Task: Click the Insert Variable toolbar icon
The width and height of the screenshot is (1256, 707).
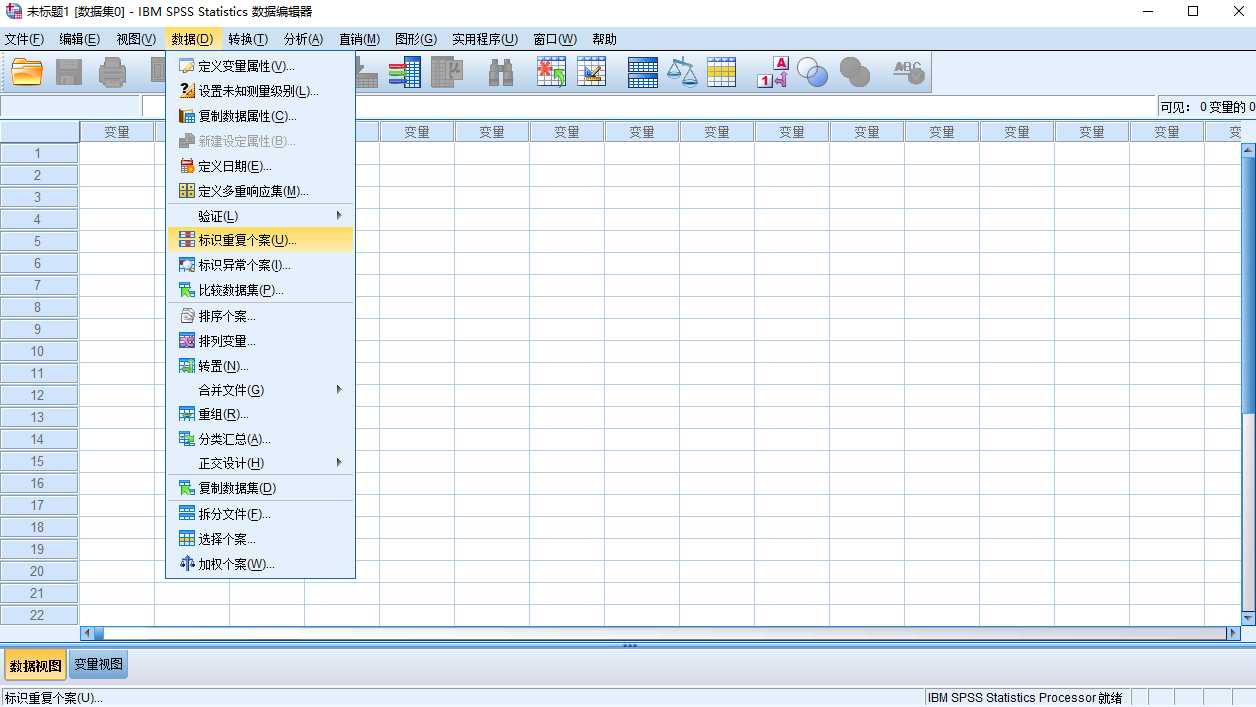Action: click(592, 72)
